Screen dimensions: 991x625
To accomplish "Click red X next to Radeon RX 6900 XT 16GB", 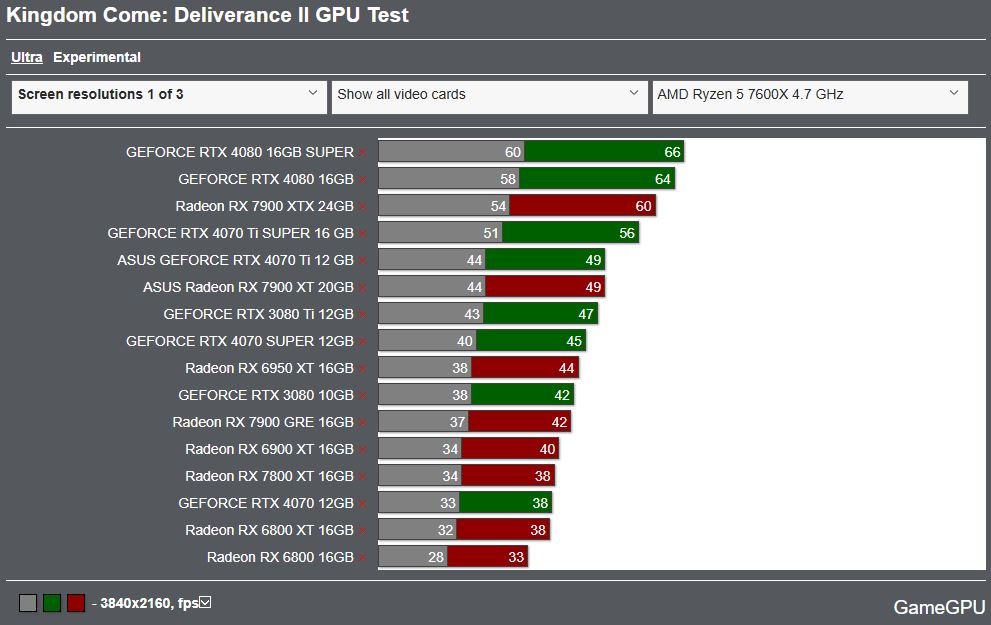I will tap(363, 450).
